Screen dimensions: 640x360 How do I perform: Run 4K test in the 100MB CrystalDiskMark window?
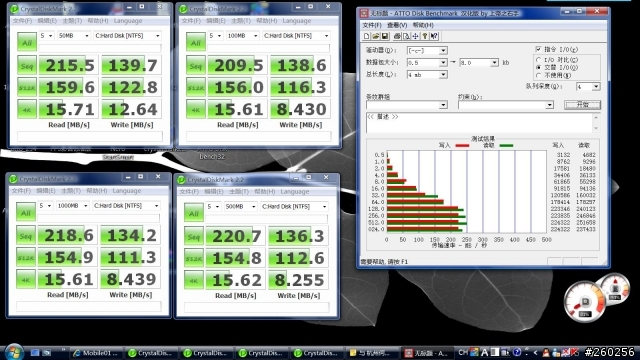click(x=196, y=109)
